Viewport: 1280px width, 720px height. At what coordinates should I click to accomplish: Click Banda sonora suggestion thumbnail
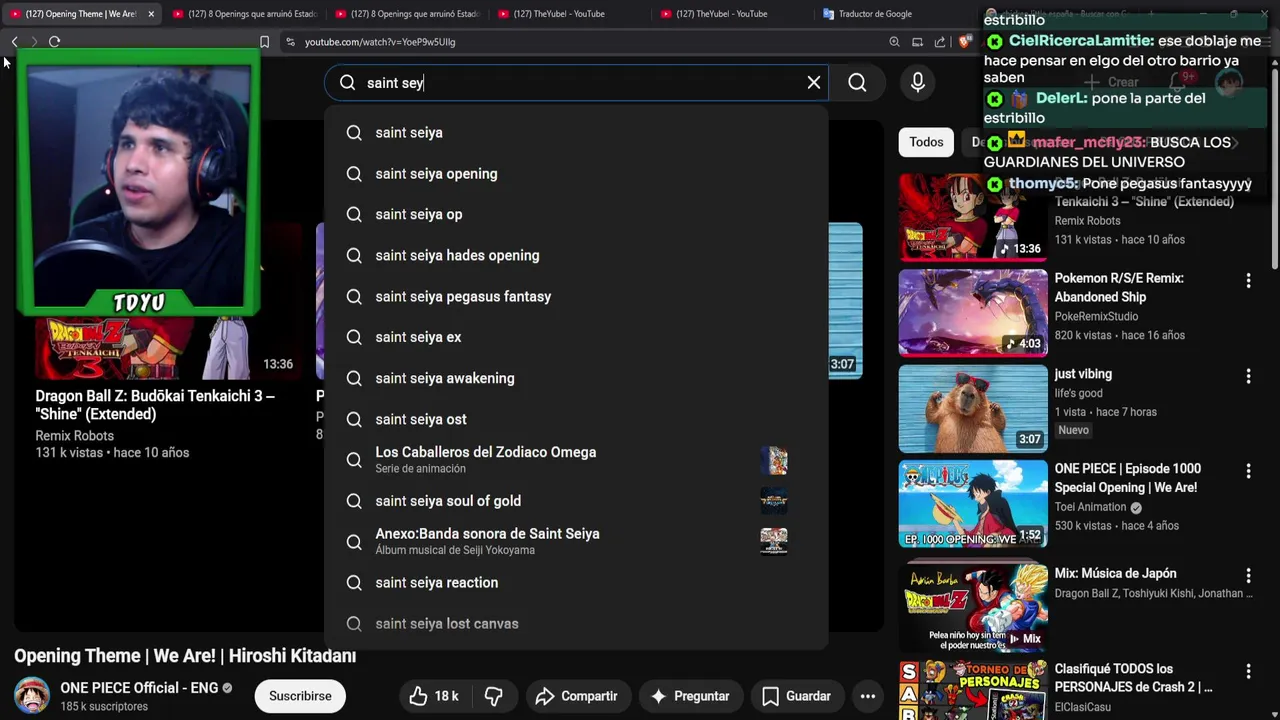point(774,542)
